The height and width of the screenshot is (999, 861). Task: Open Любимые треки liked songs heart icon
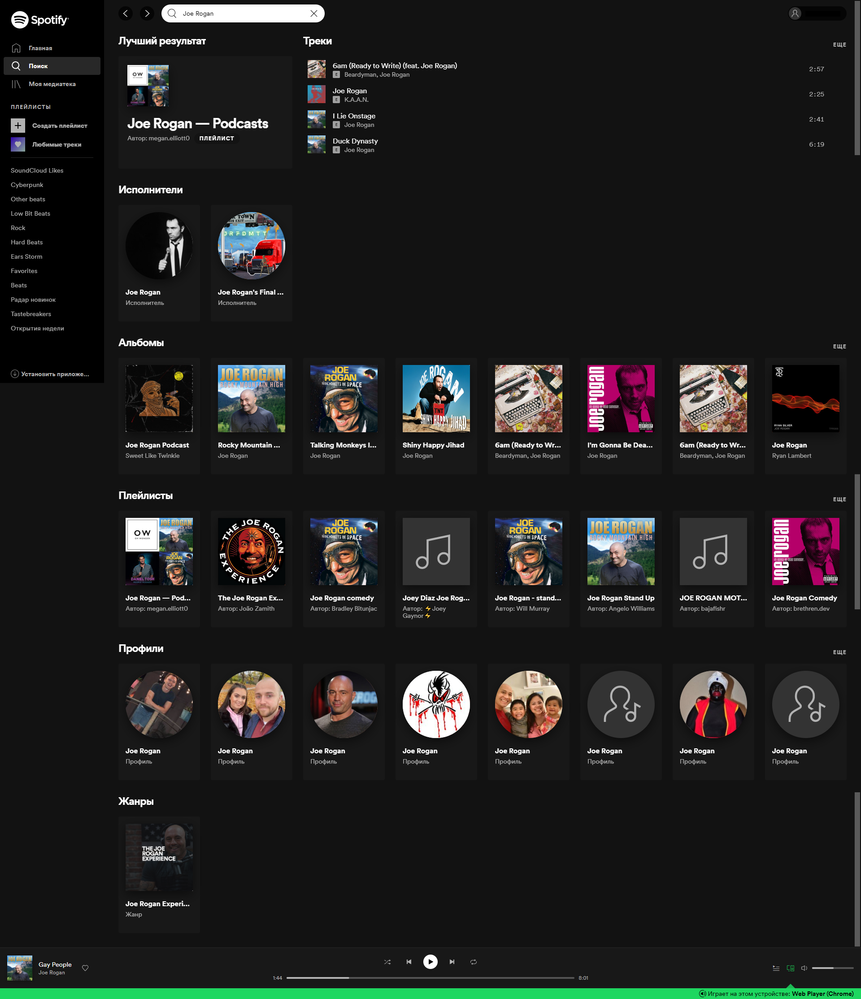pyautogui.click(x=18, y=144)
